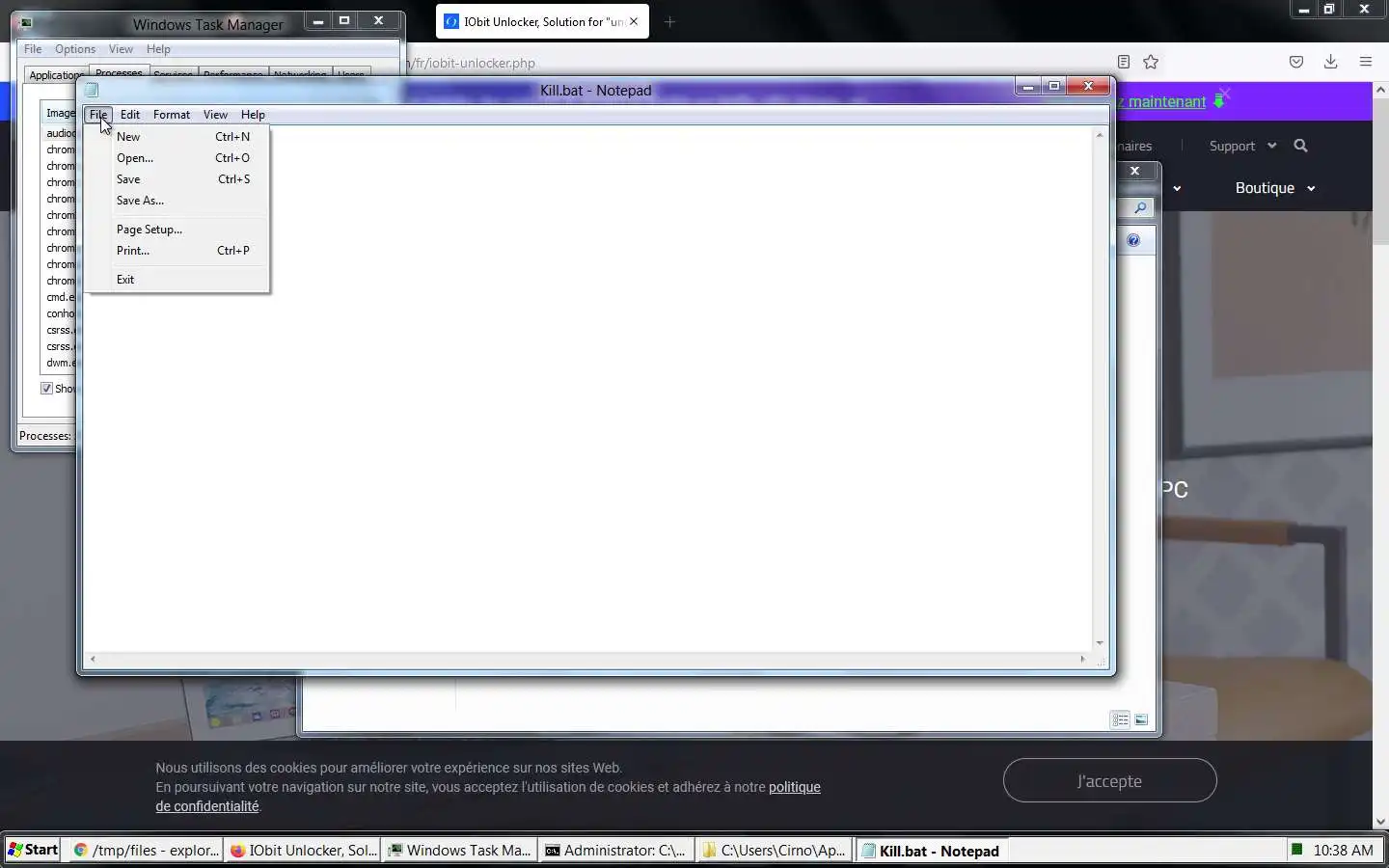Open the browser downloads icon

1330,62
